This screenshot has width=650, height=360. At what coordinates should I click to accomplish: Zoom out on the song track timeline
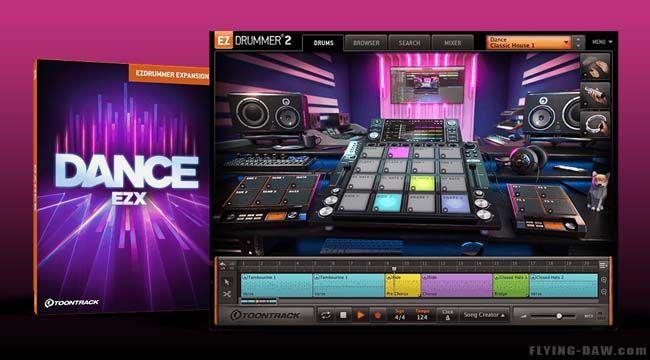604,292
